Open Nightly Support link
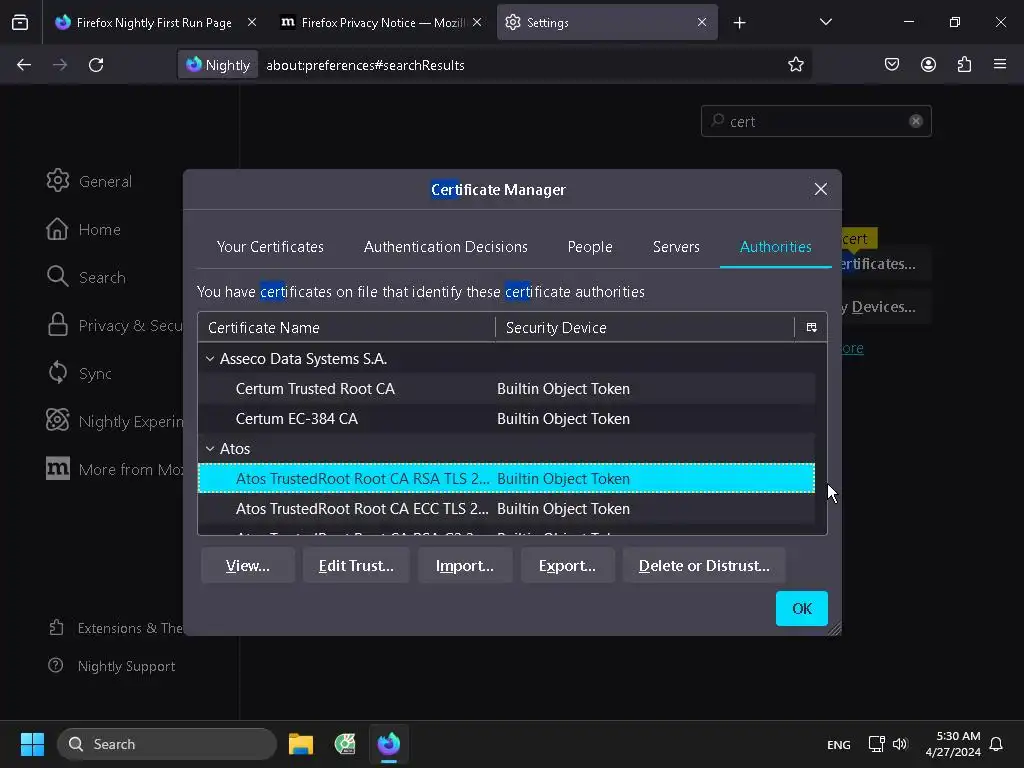 click(112, 666)
